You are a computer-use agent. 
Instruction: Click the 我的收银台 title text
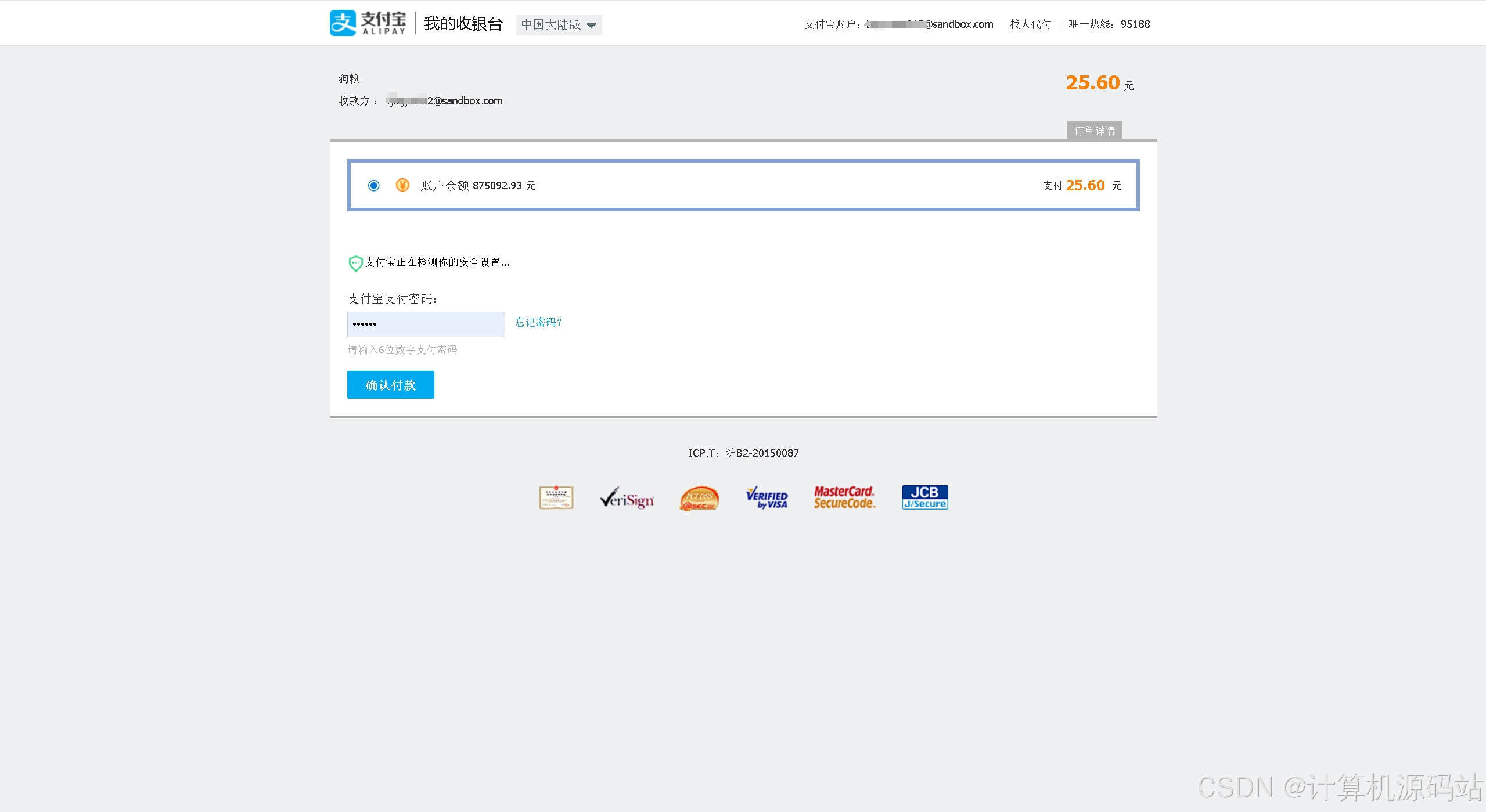click(463, 24)
